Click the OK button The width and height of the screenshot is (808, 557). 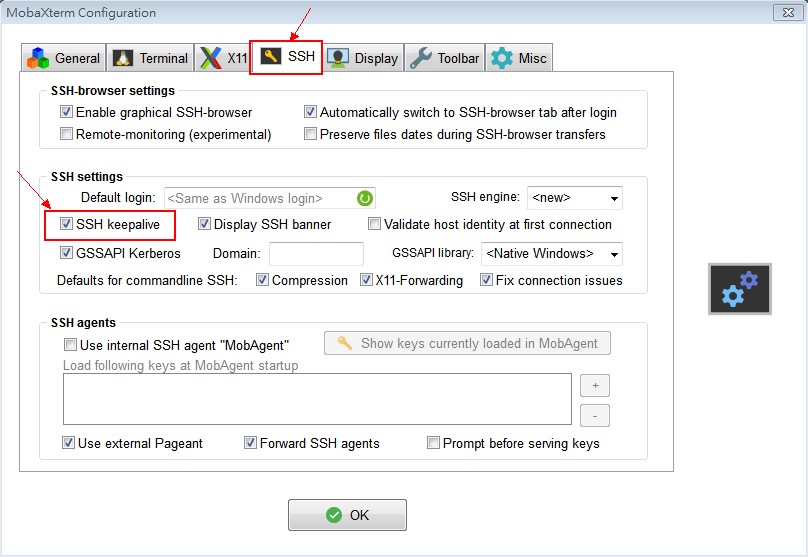(347, 515)
